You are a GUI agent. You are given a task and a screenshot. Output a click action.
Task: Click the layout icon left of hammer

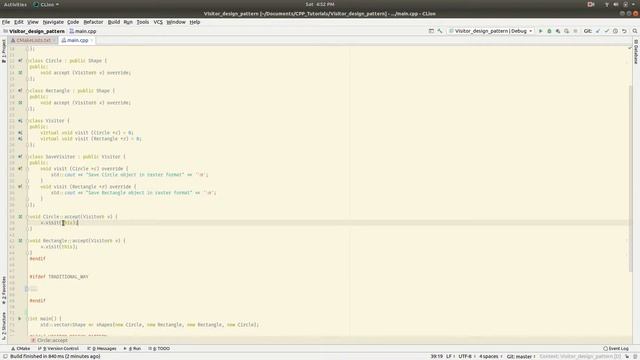pos(431,31)
